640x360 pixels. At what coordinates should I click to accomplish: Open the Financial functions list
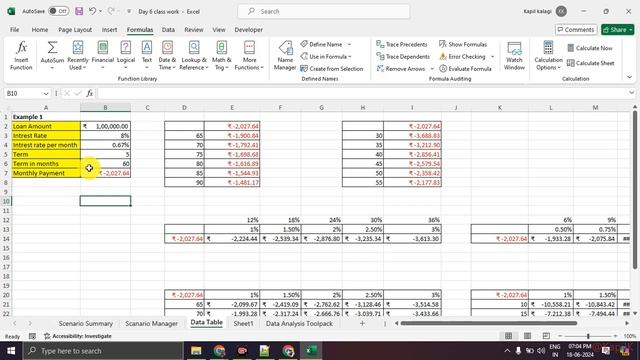(102, 56)
